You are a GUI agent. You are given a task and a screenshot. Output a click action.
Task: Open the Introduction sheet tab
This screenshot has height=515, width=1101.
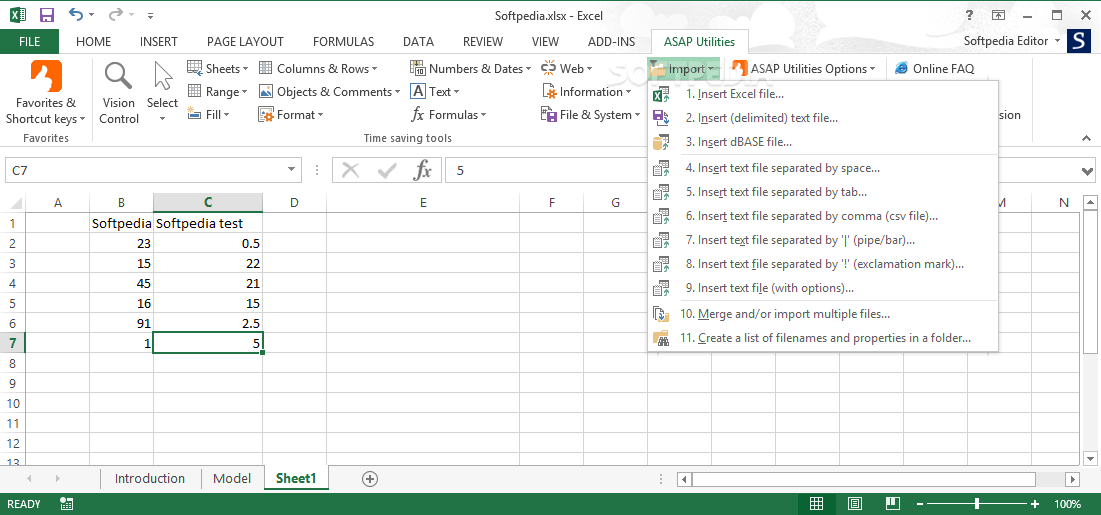pos(150,478)
